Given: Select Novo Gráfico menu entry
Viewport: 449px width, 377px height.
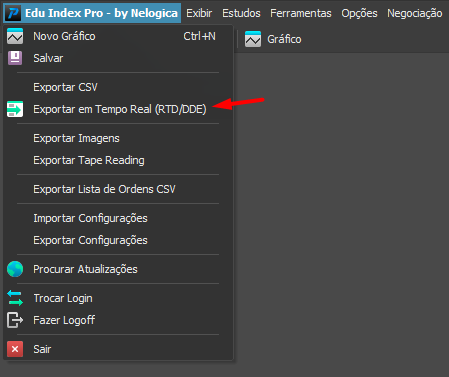Looking at the screenshot, I should [118, 36].
